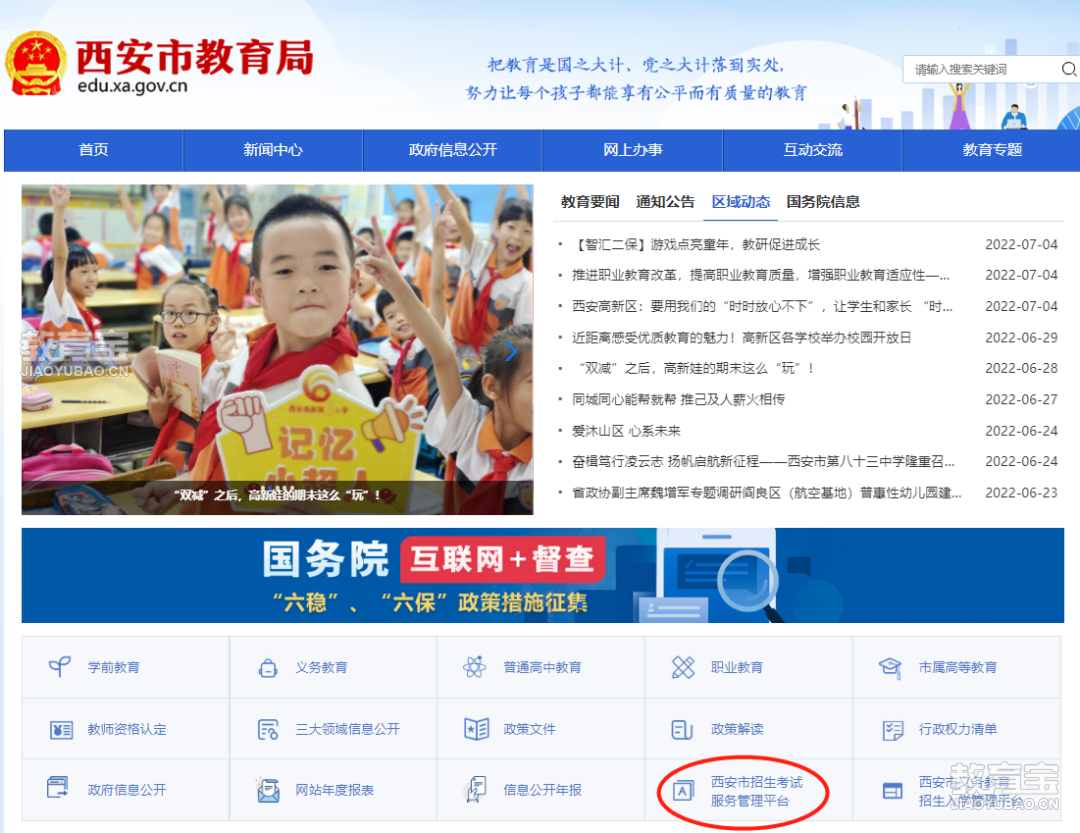Open article 爱沐山区 心系未来
The height and width of the screenshot is (833, 1080).
(x=626, y=431)
